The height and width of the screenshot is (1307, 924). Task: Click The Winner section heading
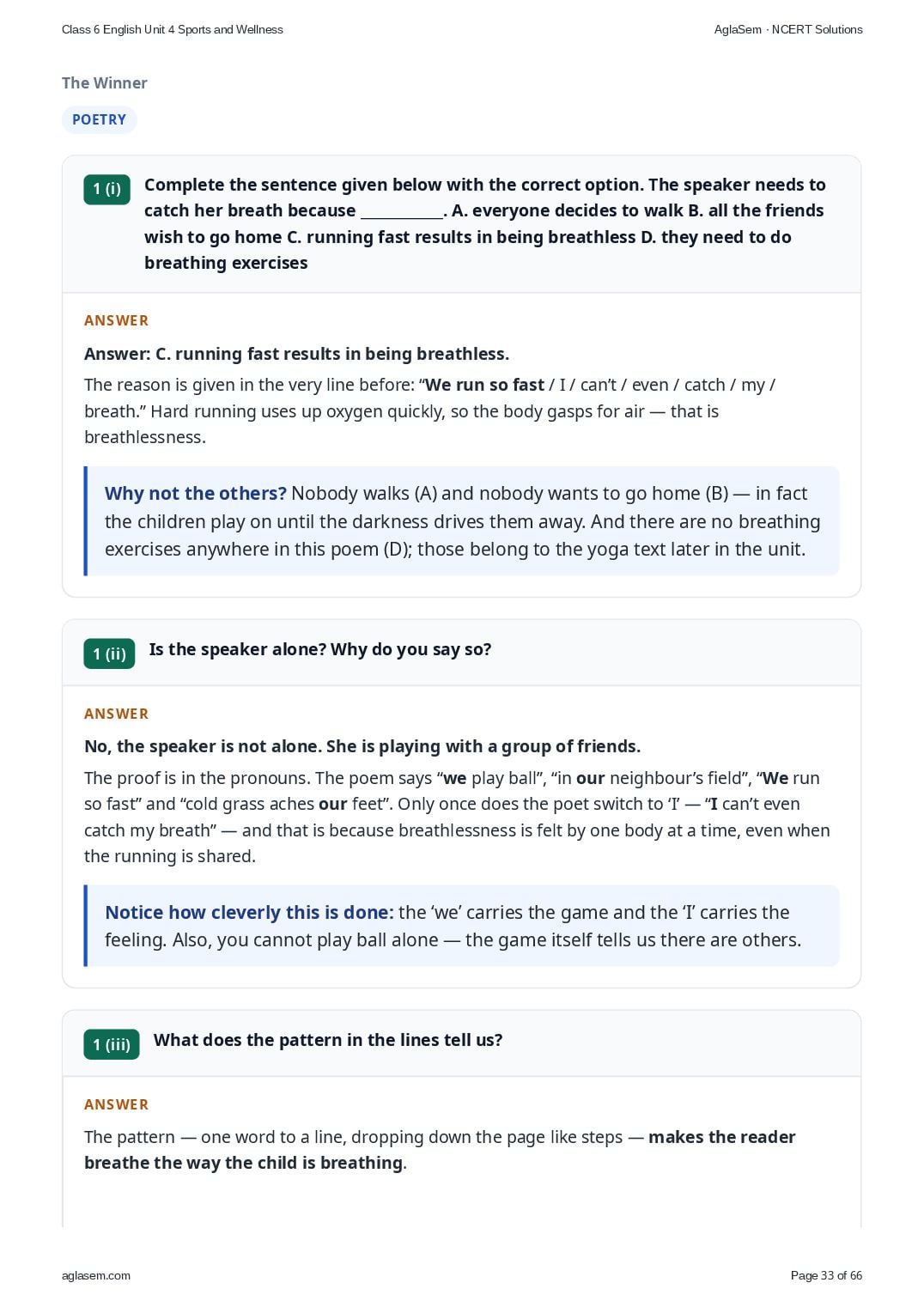pos(104,82)
